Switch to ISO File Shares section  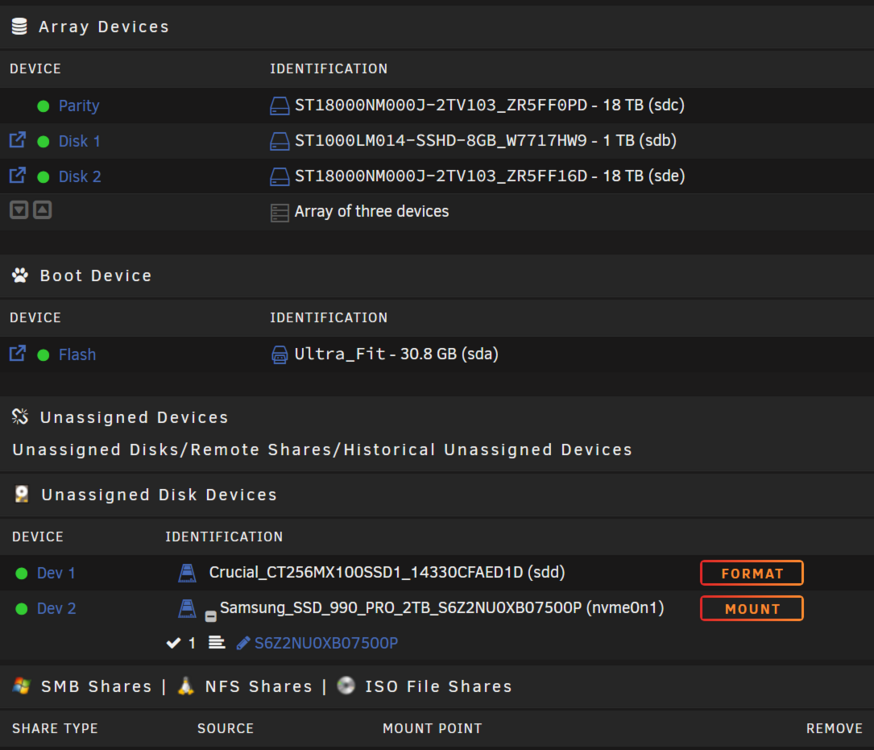438,686
